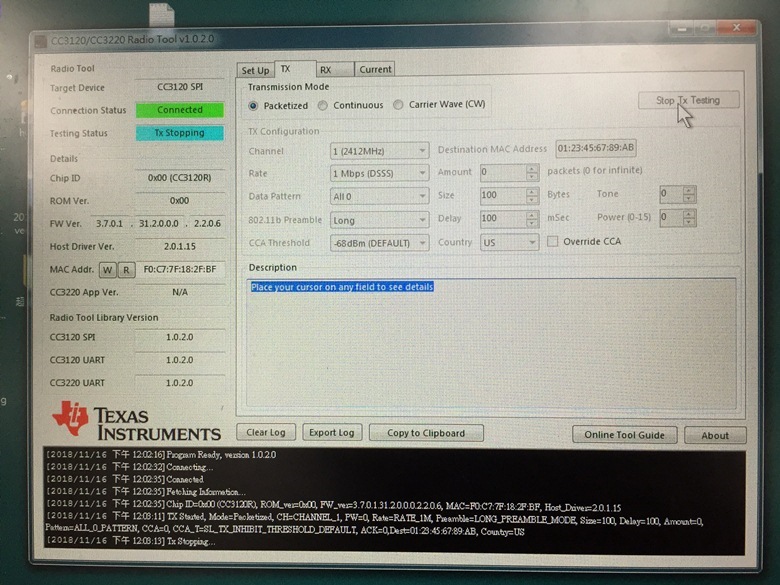This screenshot has width=780, height=585.
Task: Click the Power (0-15) input field
Action: pos(672,217)
